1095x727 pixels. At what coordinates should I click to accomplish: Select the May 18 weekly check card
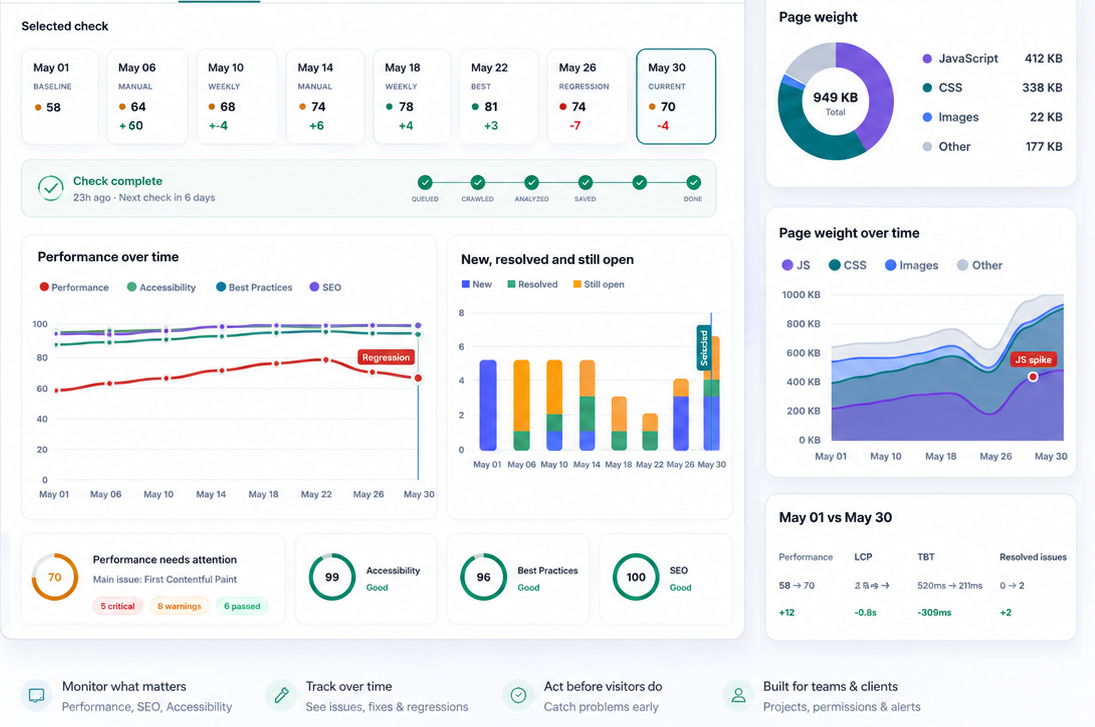click(x=412, y=96)
